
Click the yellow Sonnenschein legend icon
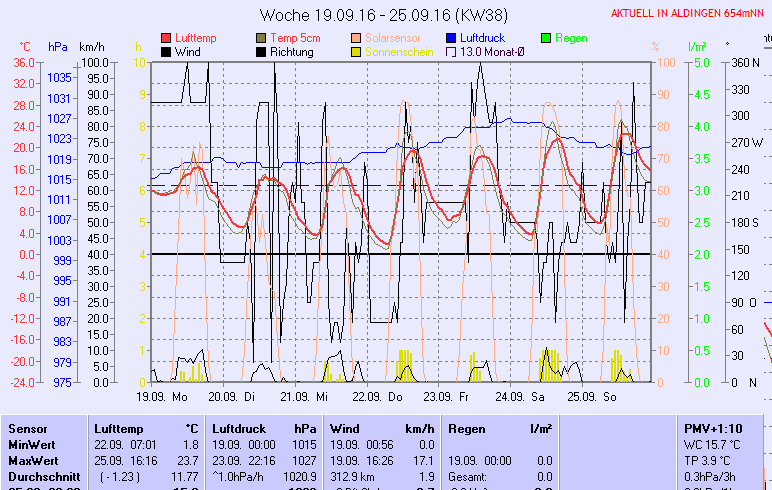tap(357, 52)
